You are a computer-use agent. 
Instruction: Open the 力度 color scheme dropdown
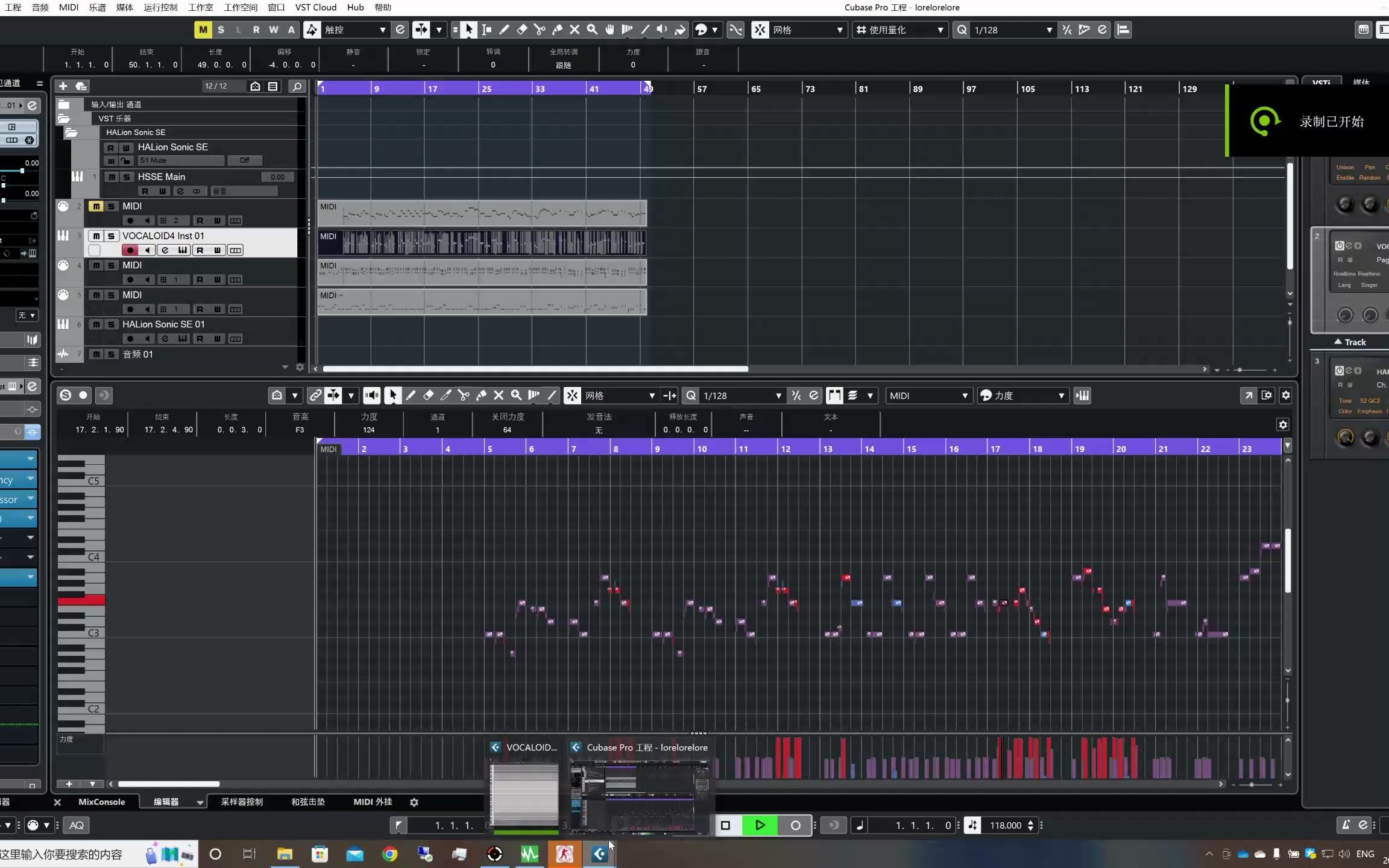tap(1022, 395)
